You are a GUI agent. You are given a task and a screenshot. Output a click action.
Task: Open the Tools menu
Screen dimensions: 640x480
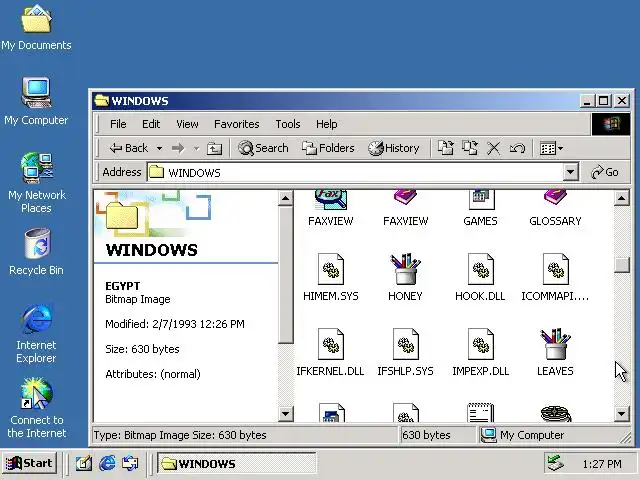pyautogui.click(x=288, y=124)
